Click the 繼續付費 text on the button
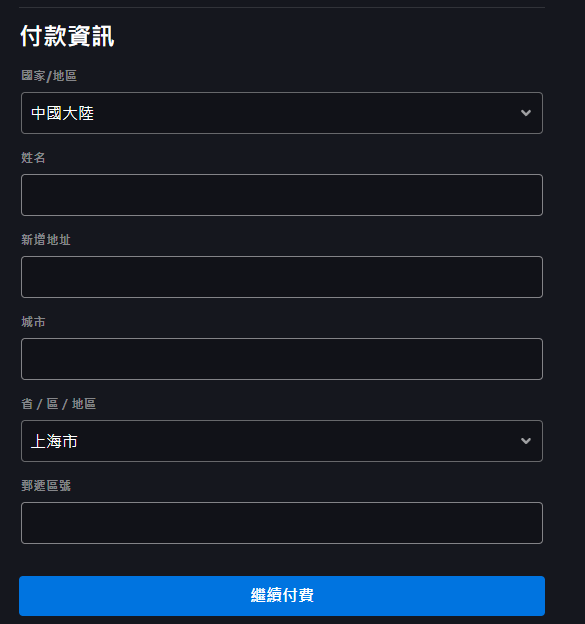Screen dimensions: 585x624 [x=282, y=595]
